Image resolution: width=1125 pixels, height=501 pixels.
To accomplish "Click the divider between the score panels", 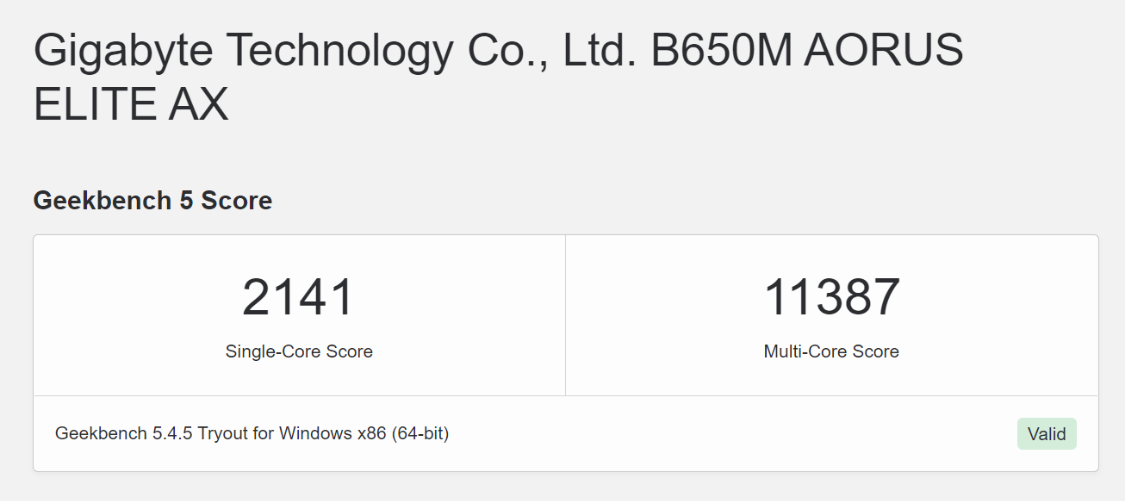I will pyautogui.click(x=565, y=315).
